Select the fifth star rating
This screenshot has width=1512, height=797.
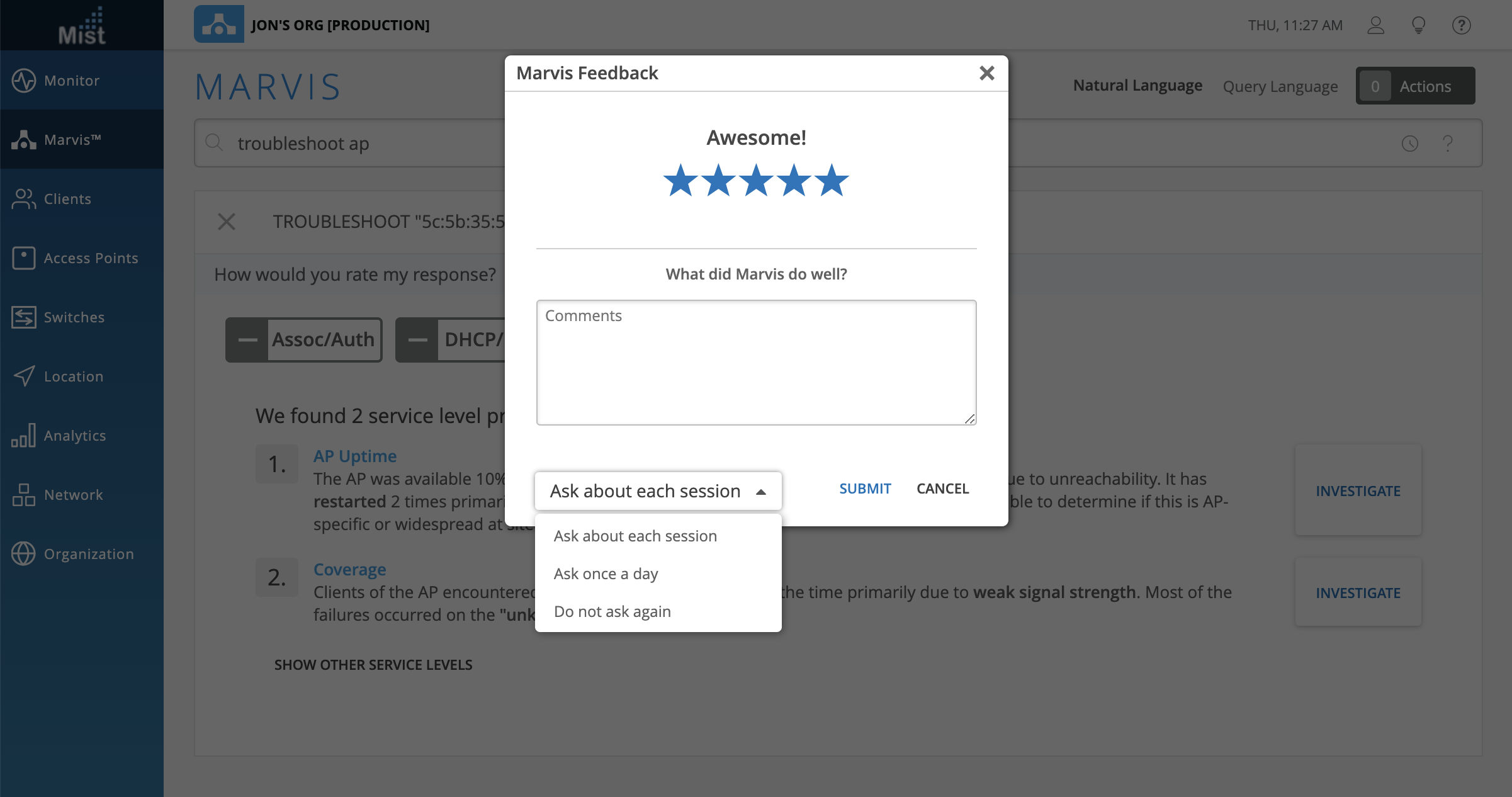click(832, 181)
